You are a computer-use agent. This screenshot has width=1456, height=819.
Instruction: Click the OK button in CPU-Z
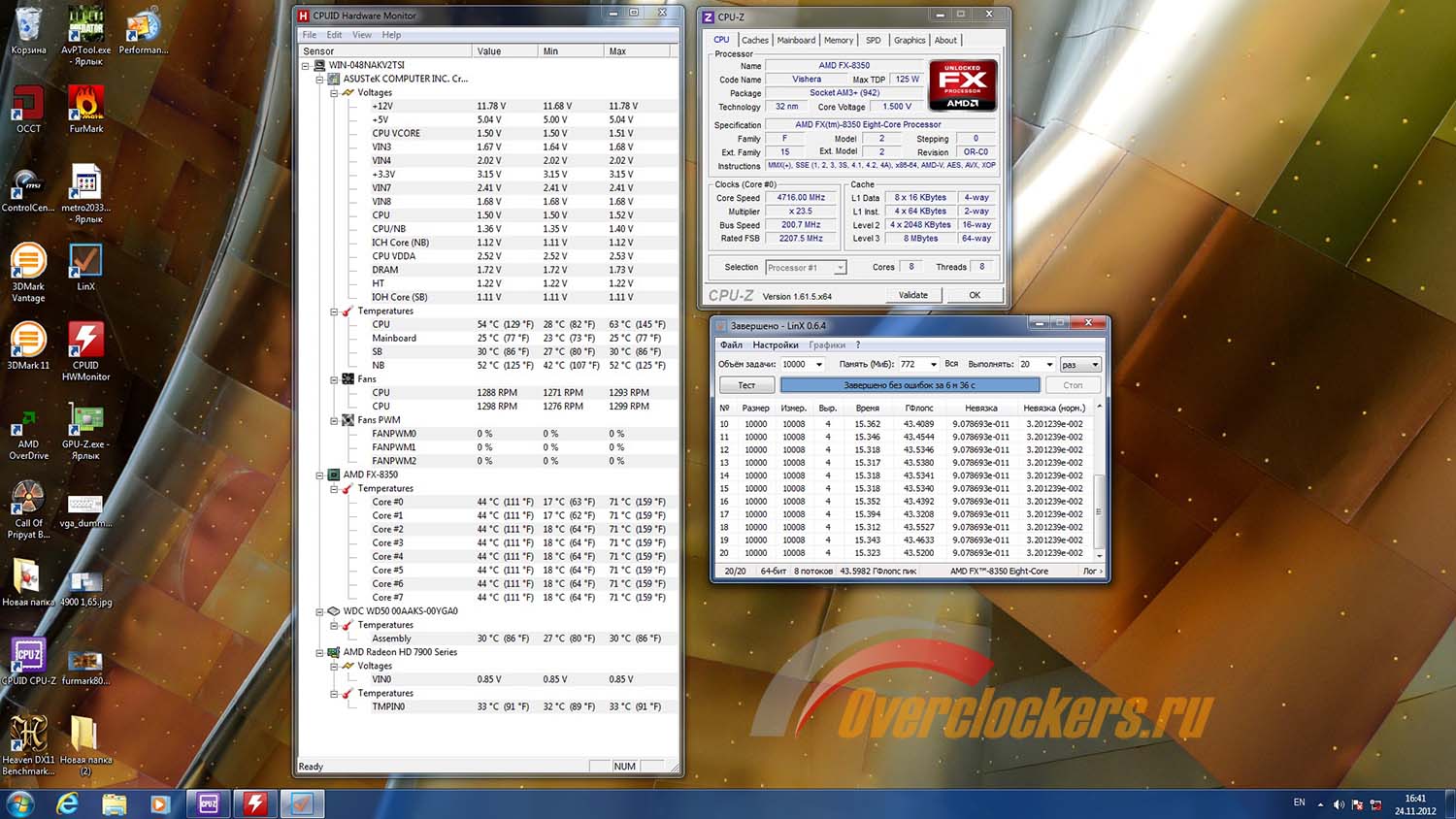pyautogui.click(x=975, y=295)
